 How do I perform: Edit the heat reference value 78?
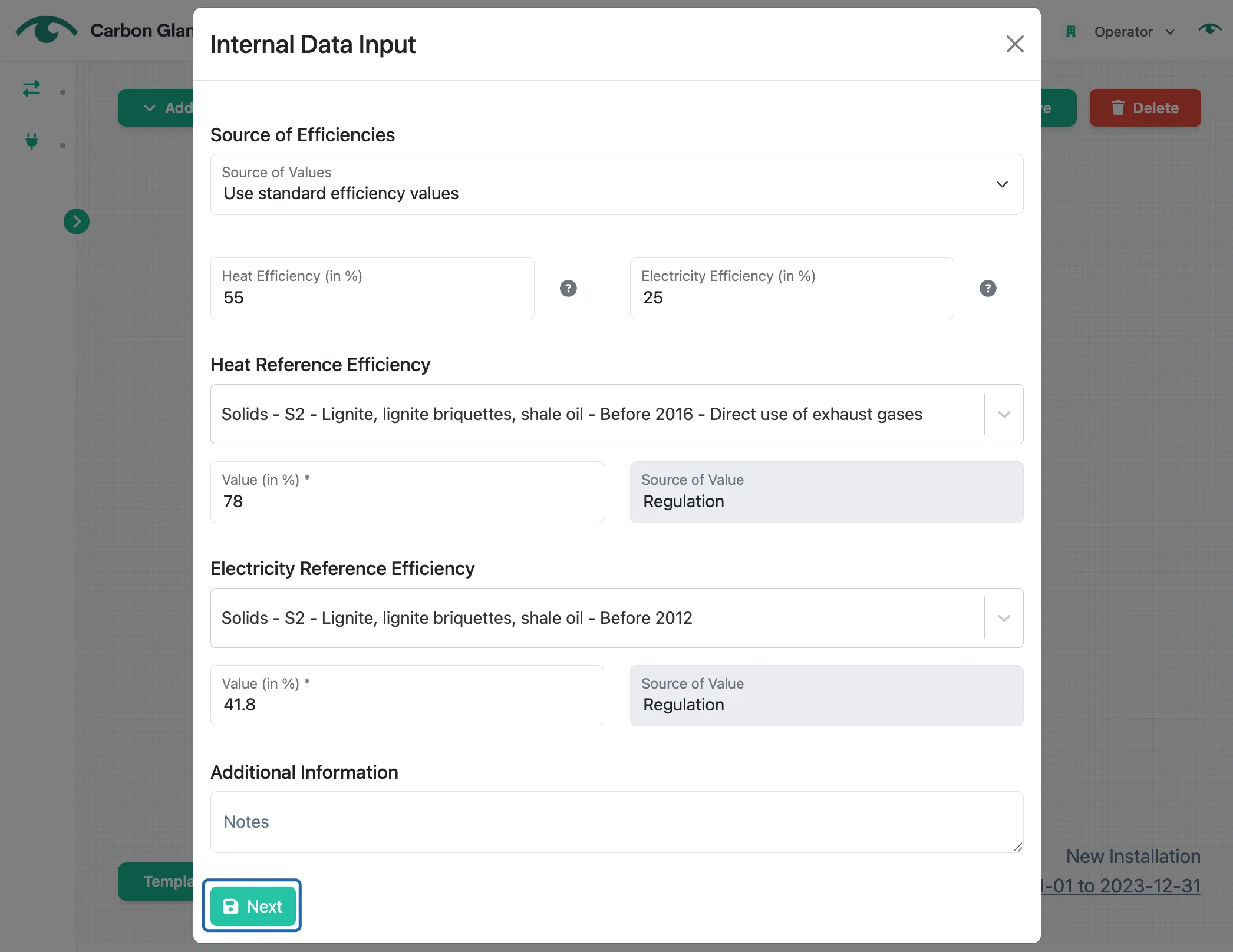pyautogui.click(x=407, y=492)
